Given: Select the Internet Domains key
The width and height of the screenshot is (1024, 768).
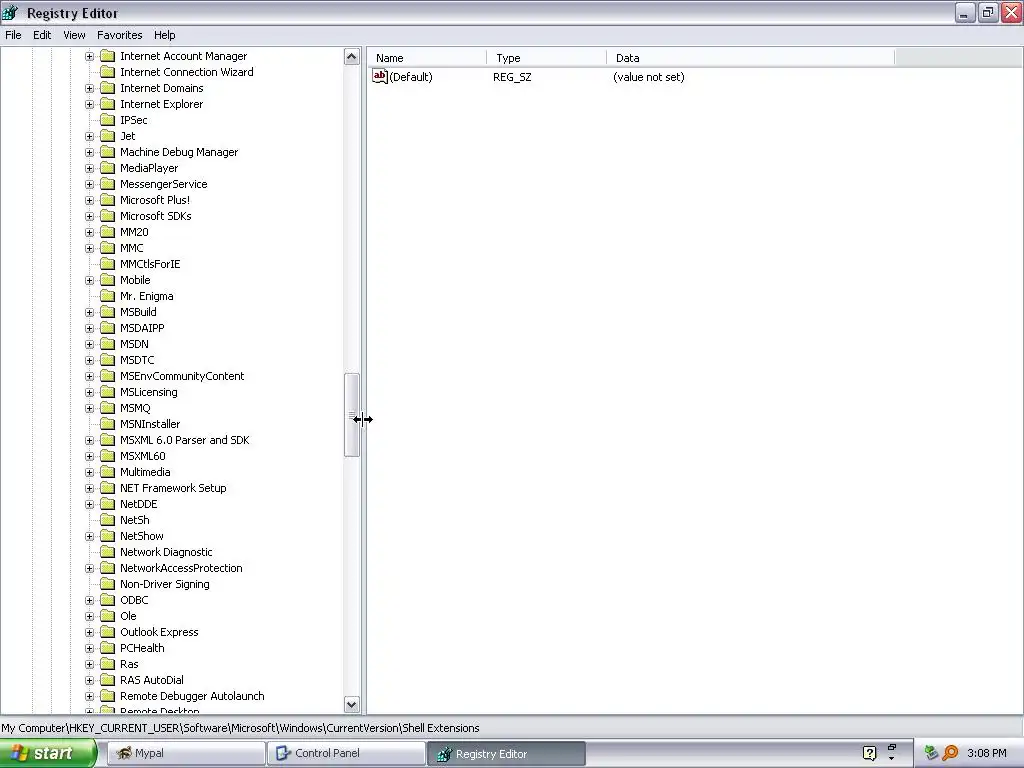Looking at the screenshot, I should tap(161, 88).
